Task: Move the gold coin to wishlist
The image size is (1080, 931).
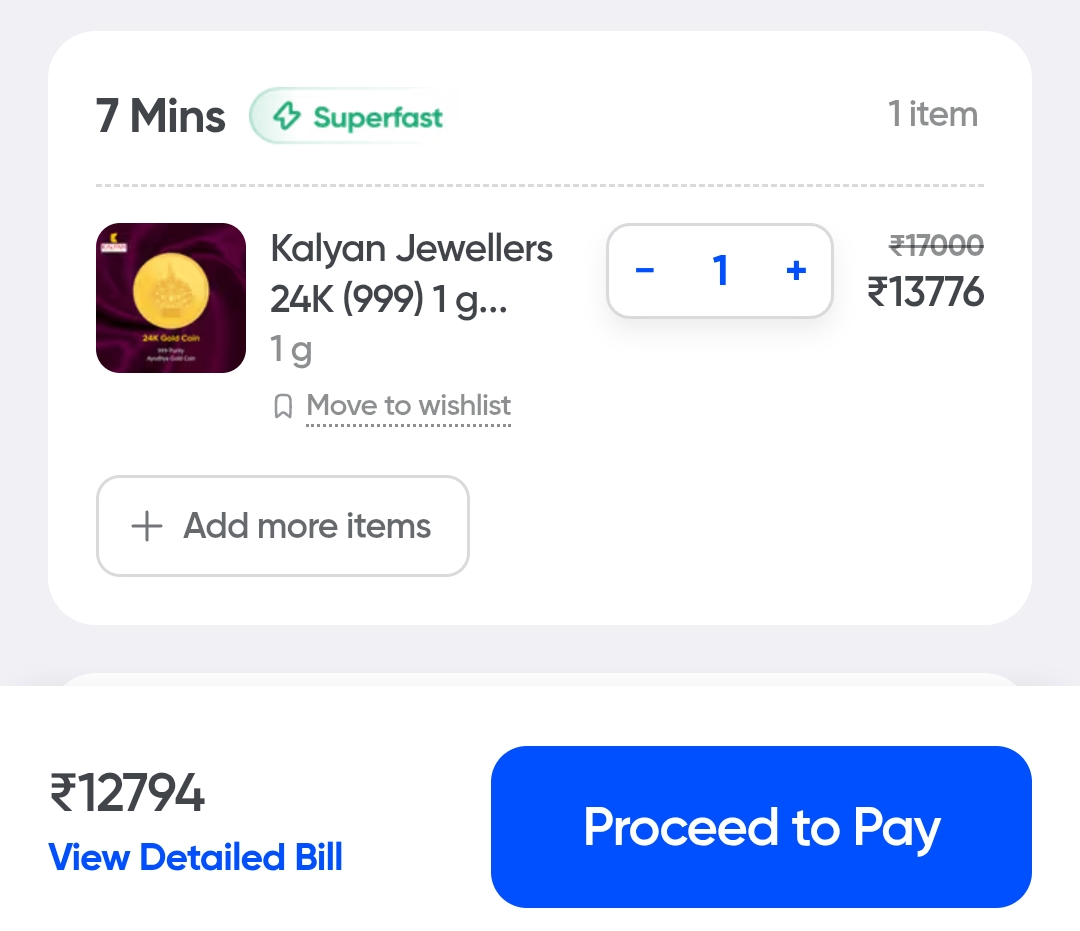Action: [x=408, y=406]
